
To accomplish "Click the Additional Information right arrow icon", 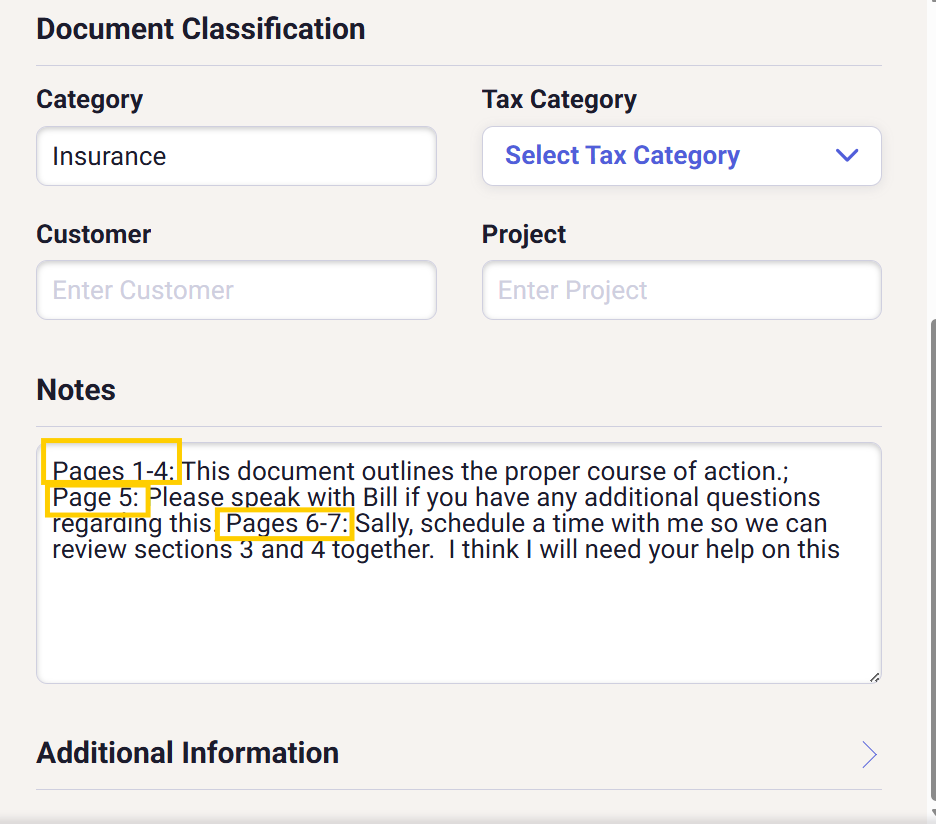I will (869, 755).
